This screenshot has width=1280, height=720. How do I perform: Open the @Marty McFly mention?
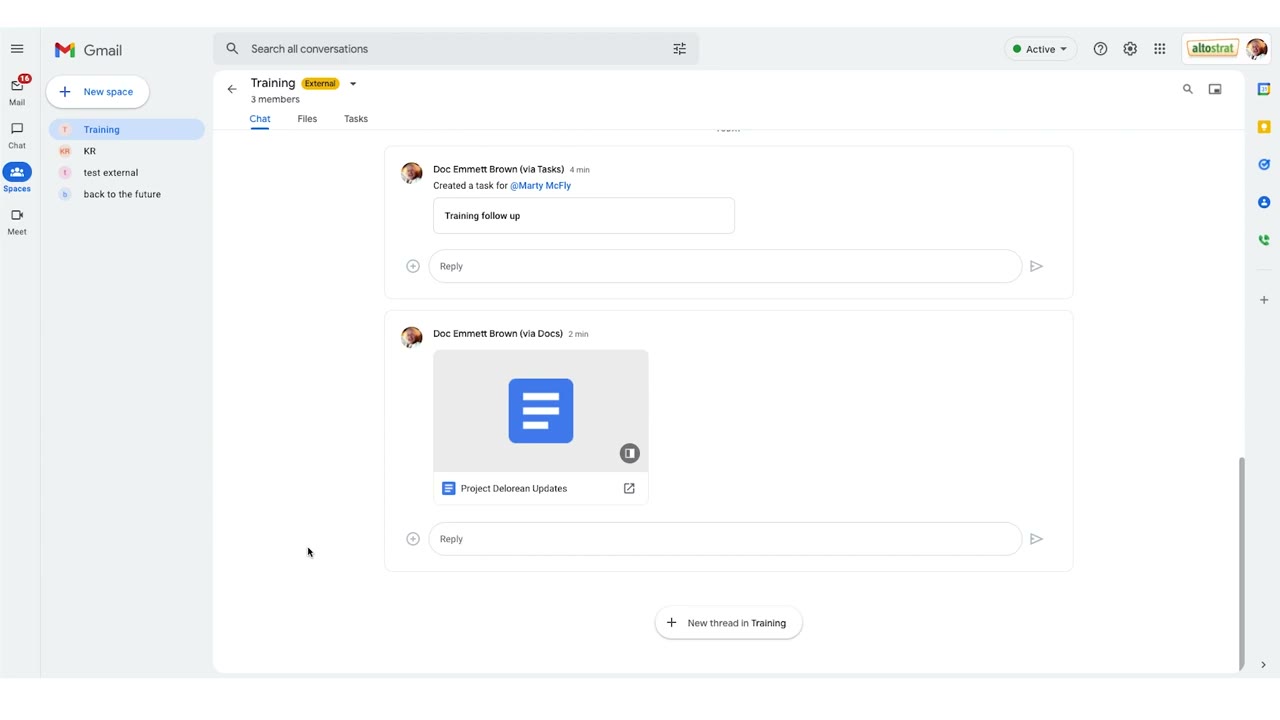540,186
